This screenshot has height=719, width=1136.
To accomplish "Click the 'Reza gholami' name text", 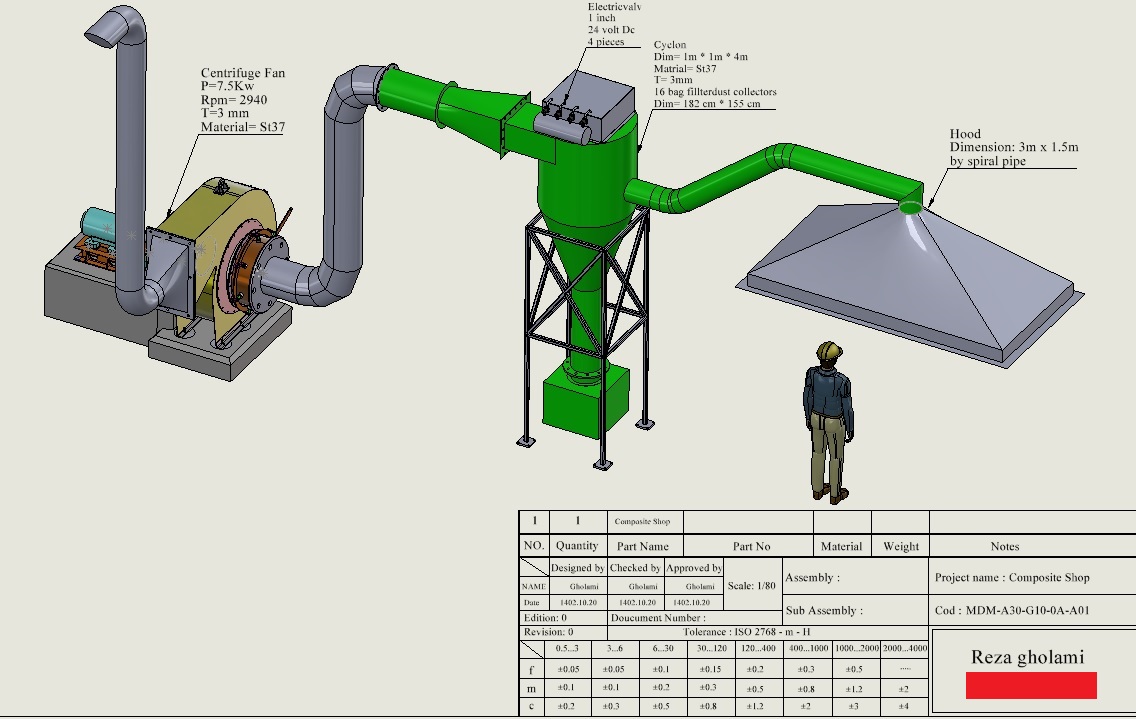I will (x=1027, y=657).
